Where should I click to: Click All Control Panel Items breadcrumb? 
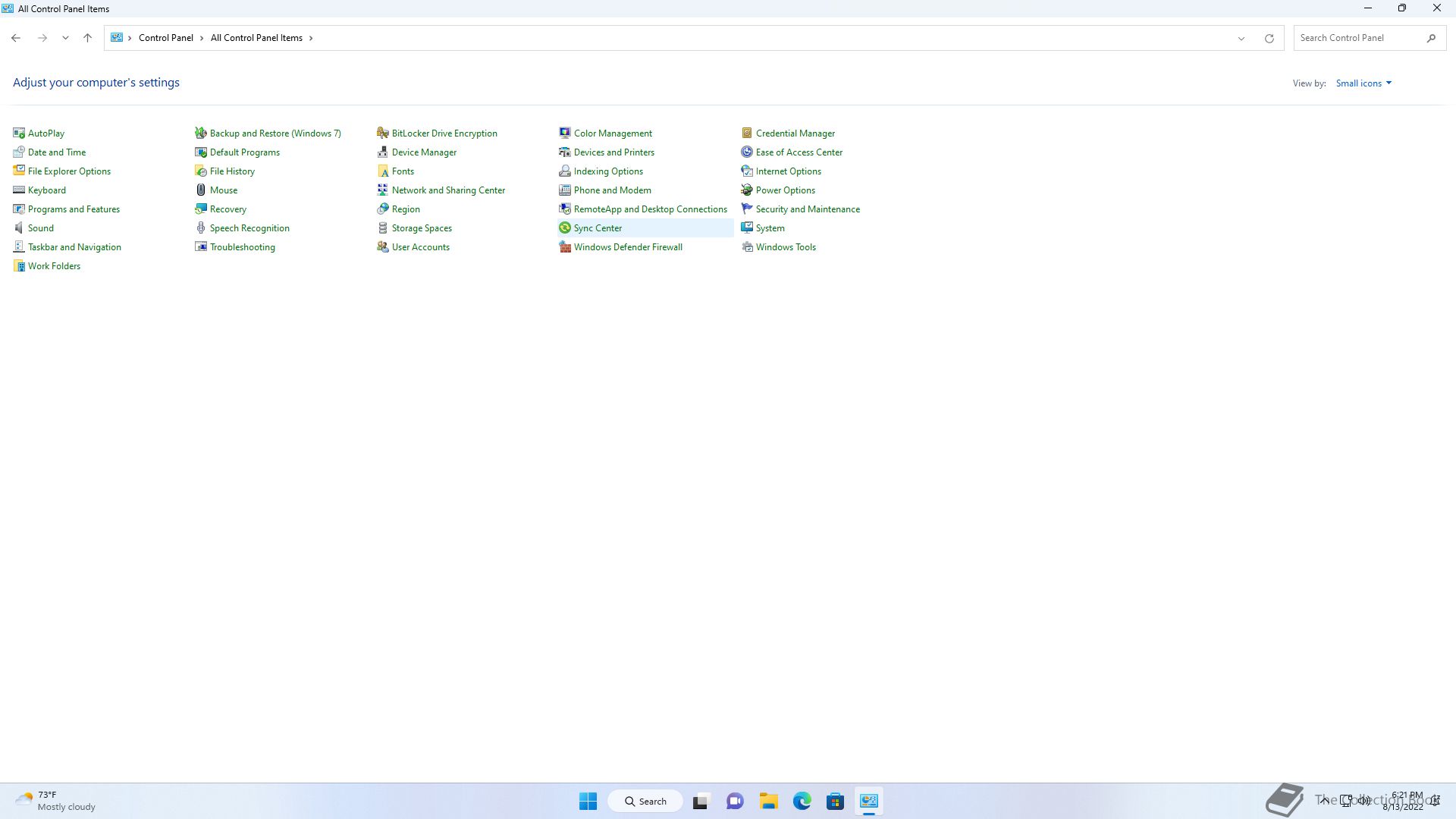click(x=256, y=38)
